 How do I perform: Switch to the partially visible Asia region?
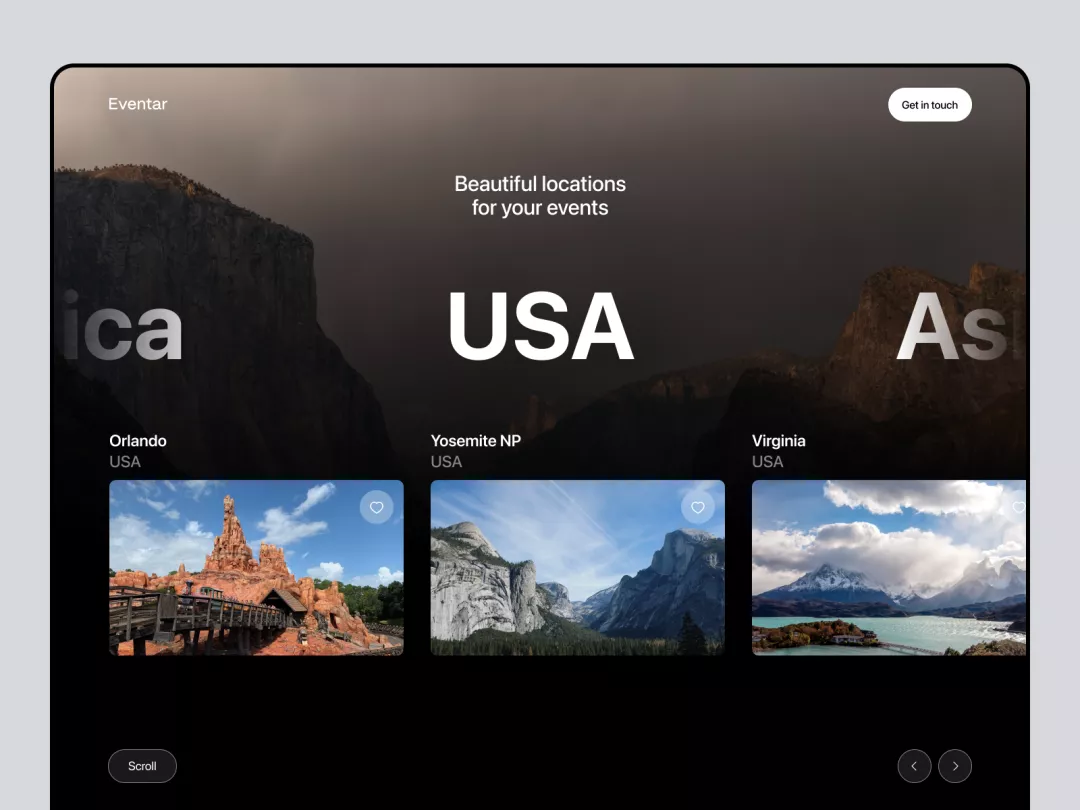(961, 327)
